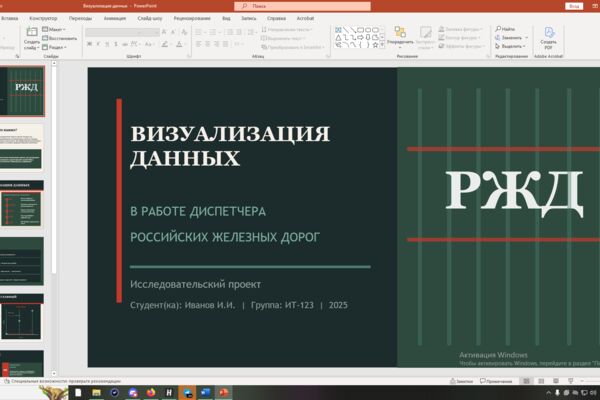600x400 pixels.
Task: Click the decrease indent level icon
Action: click(230, 32)
